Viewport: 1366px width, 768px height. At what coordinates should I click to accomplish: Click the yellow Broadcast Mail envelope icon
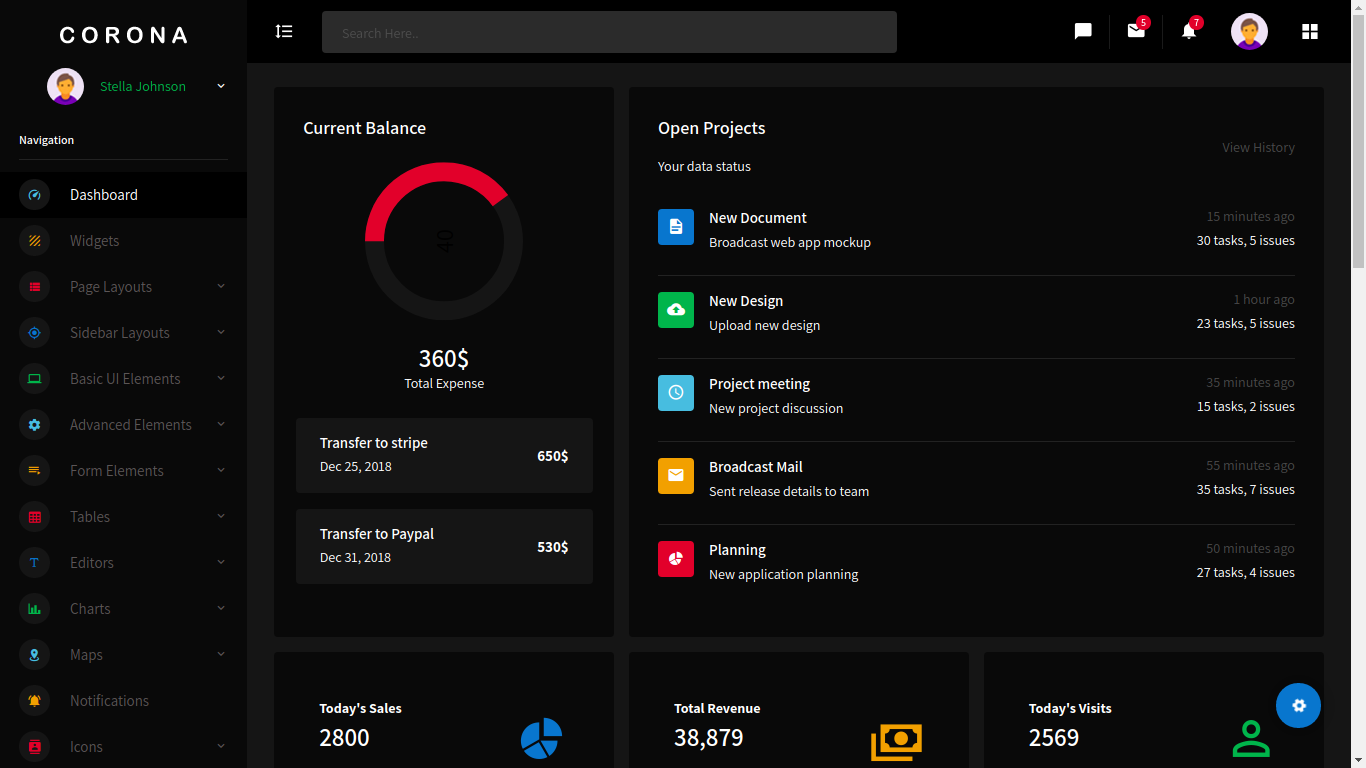tap(676, 476)
